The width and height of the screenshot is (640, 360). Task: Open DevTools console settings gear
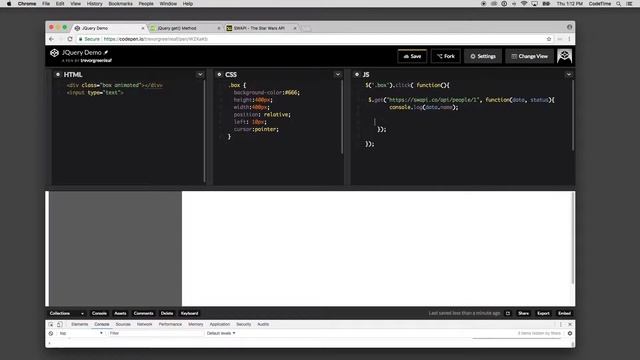570,333
